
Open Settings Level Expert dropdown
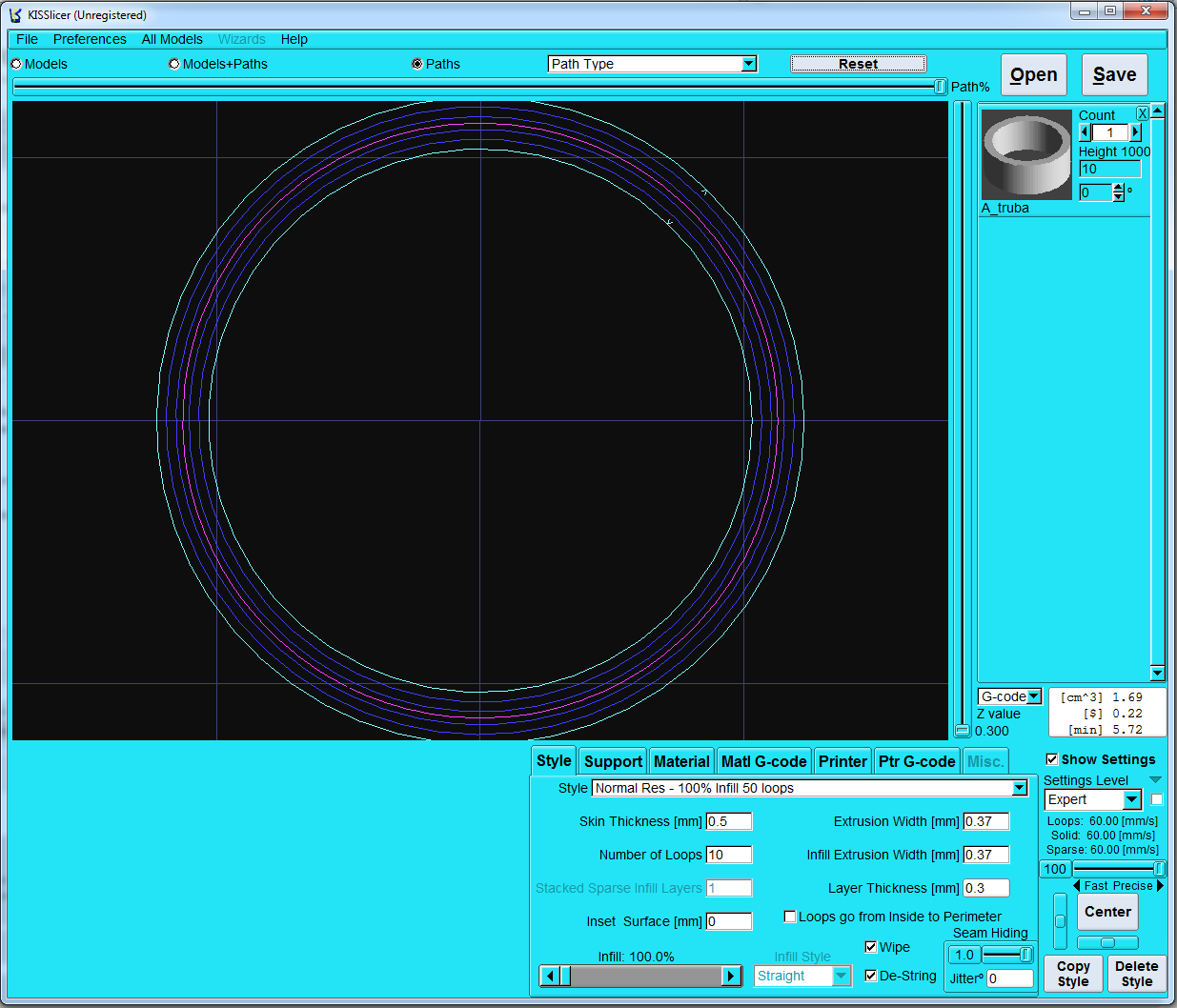tap(1131, 800)
